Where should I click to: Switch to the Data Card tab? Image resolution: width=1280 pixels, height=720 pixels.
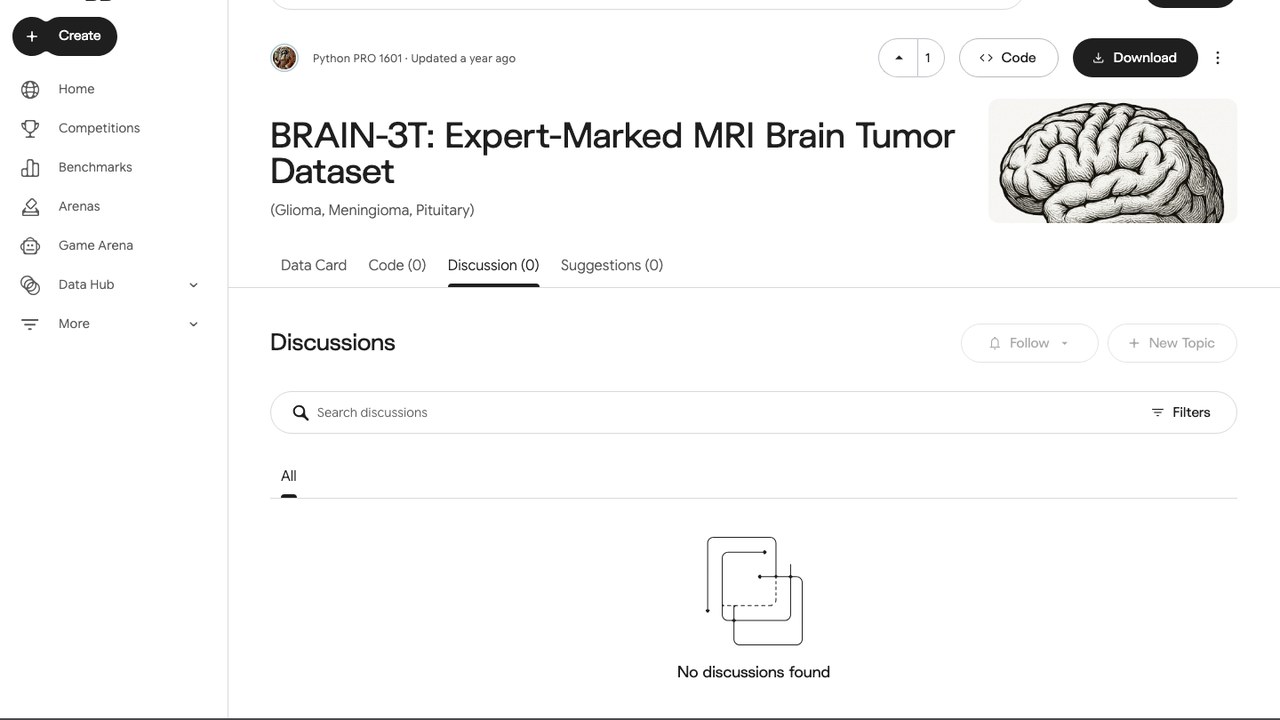[314, 265]
